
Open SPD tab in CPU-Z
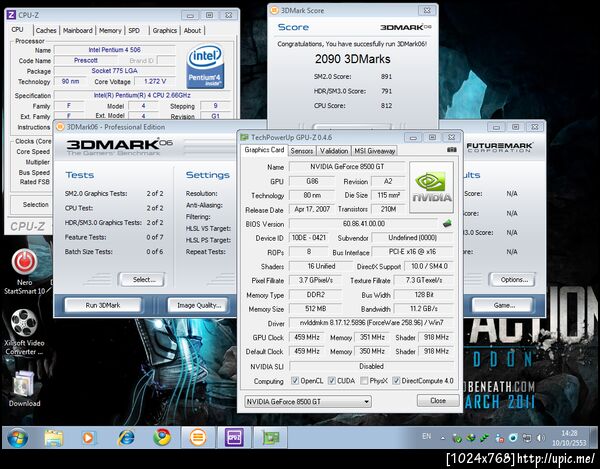coord(134,30)
